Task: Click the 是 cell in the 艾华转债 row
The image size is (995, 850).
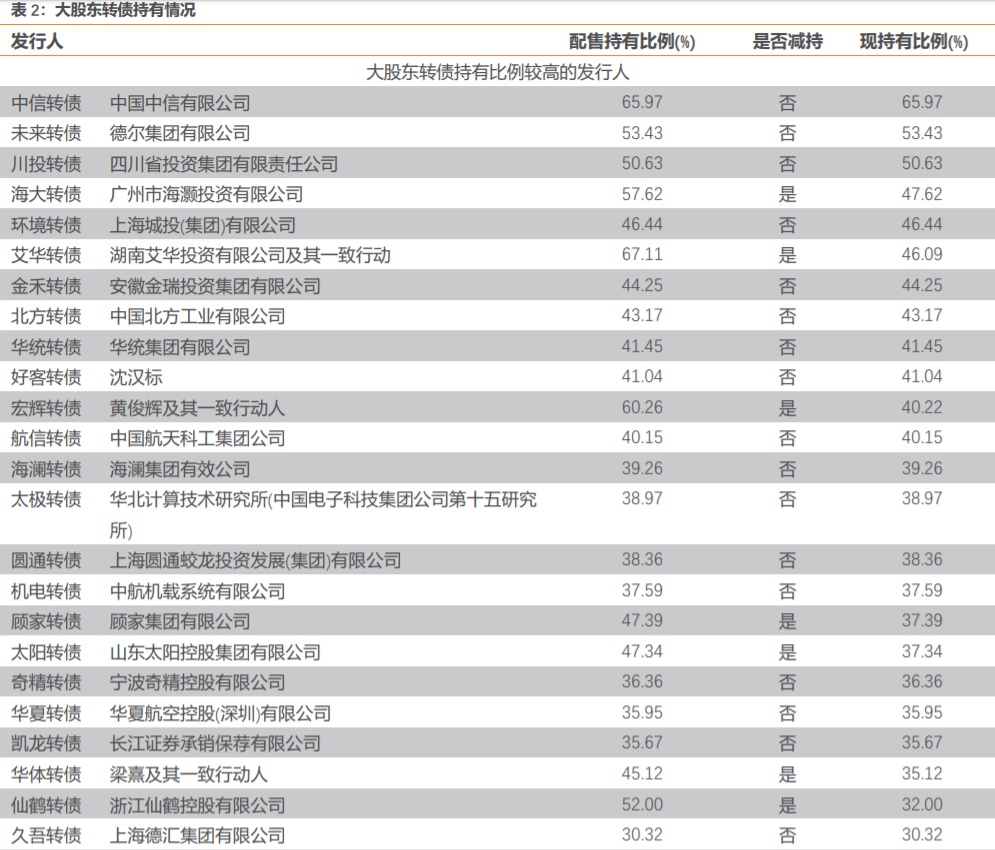Action: click(x=787, y=255)
